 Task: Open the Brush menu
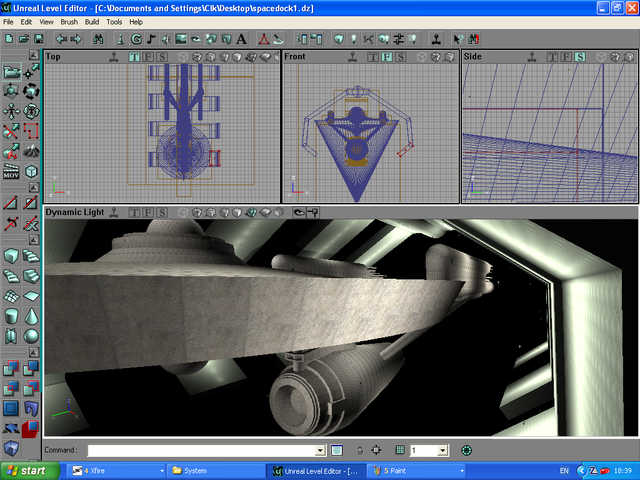coord(69,21)
